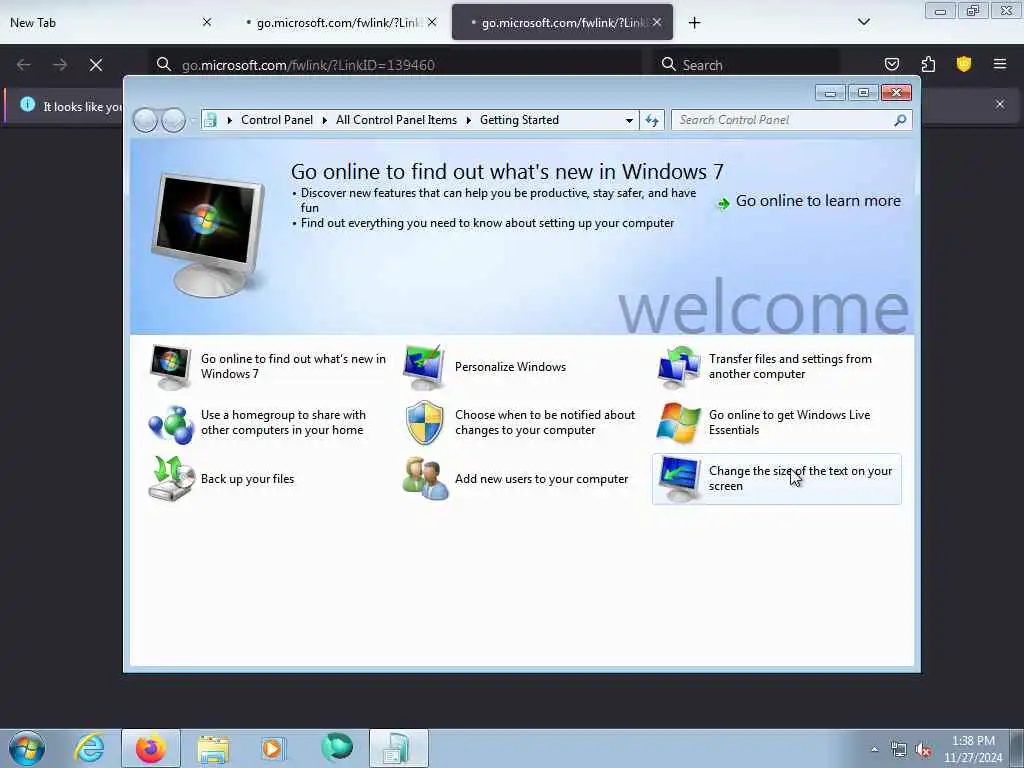Switch to the New Tab tab
The image size is (1024, 768).
pos(110,23)
